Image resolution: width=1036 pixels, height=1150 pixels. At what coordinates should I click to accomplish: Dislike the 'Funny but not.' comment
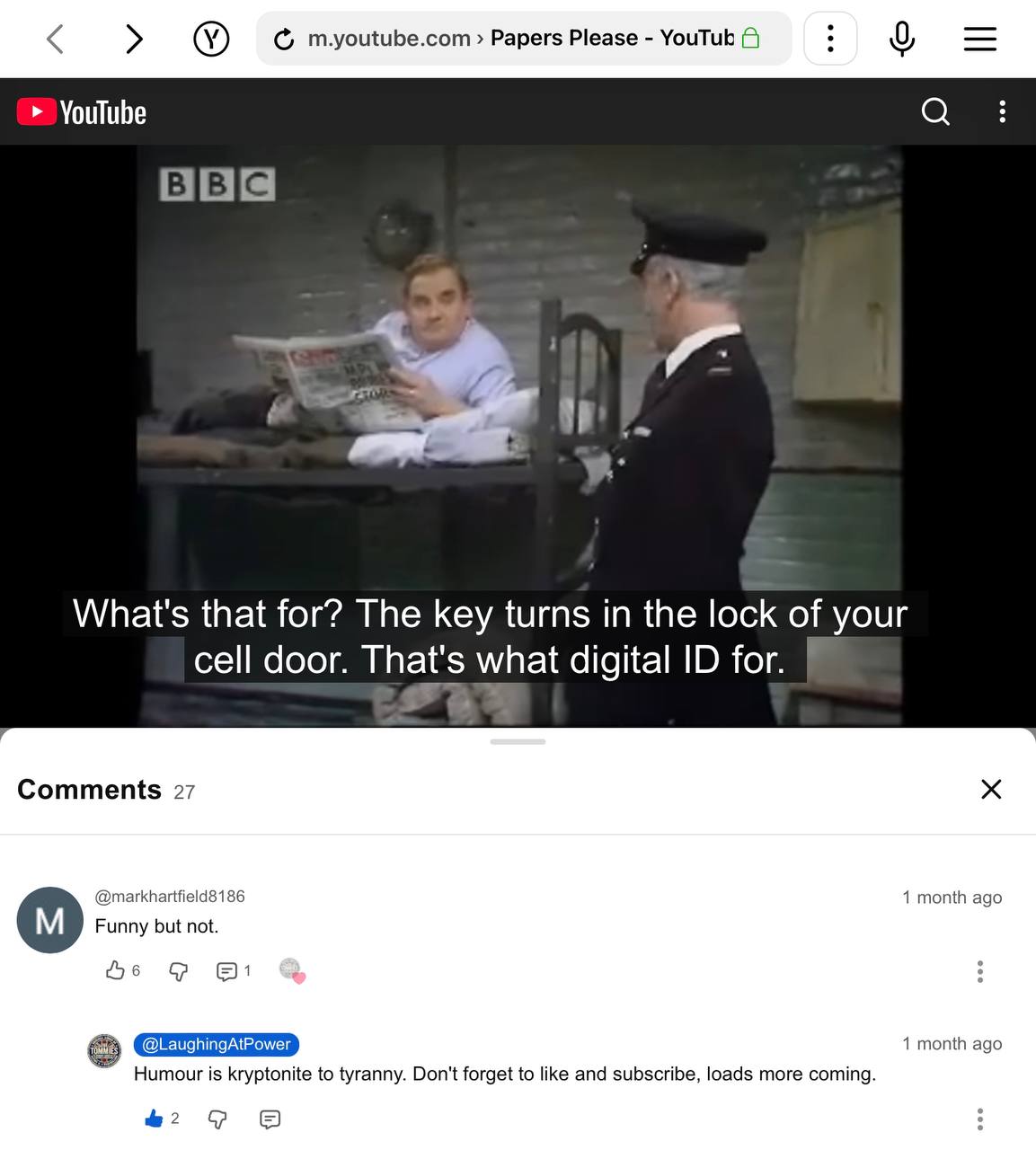(179, 971)
